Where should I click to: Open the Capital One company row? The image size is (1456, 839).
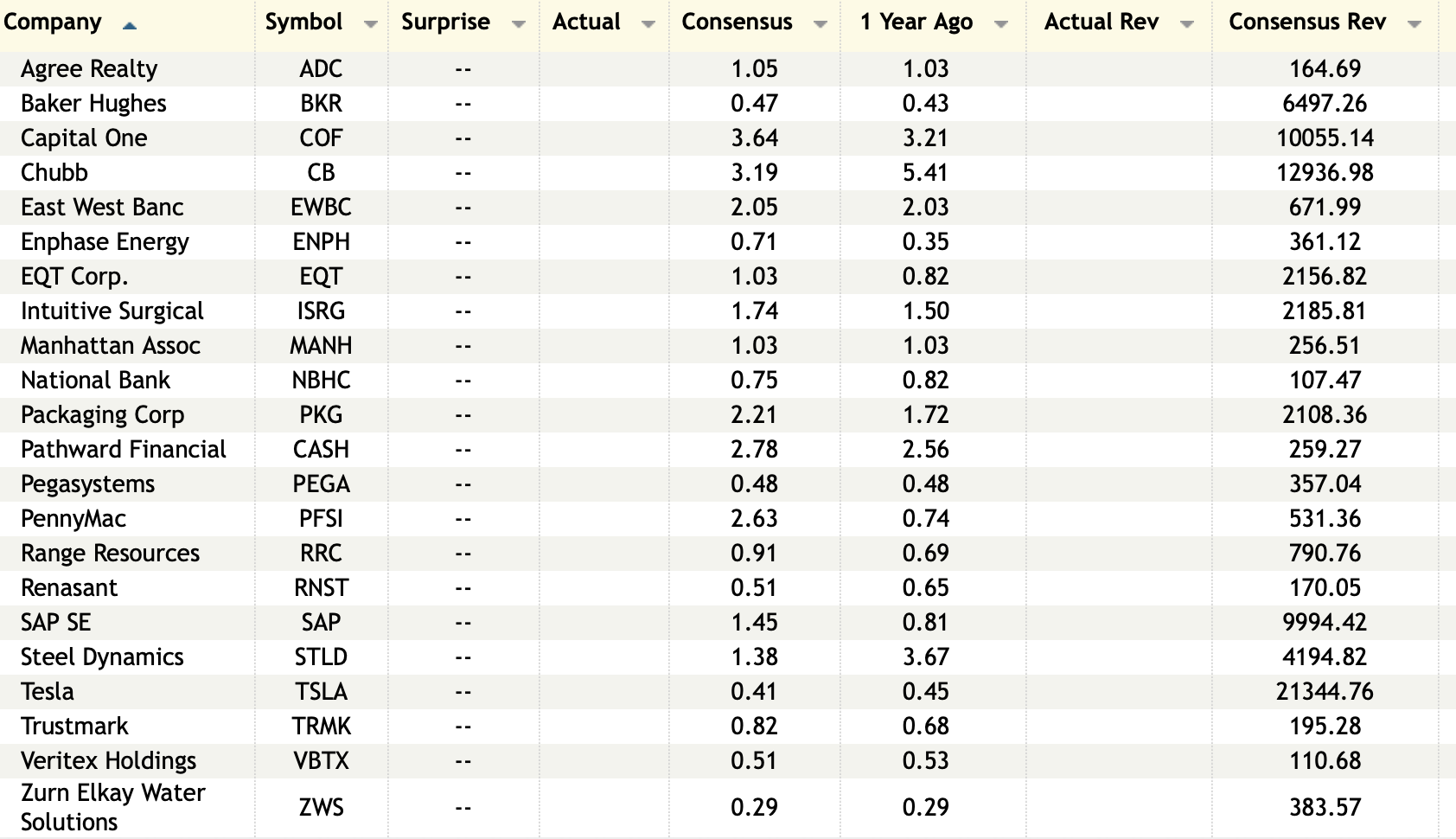pyautogui.click(x=84, y=138)
